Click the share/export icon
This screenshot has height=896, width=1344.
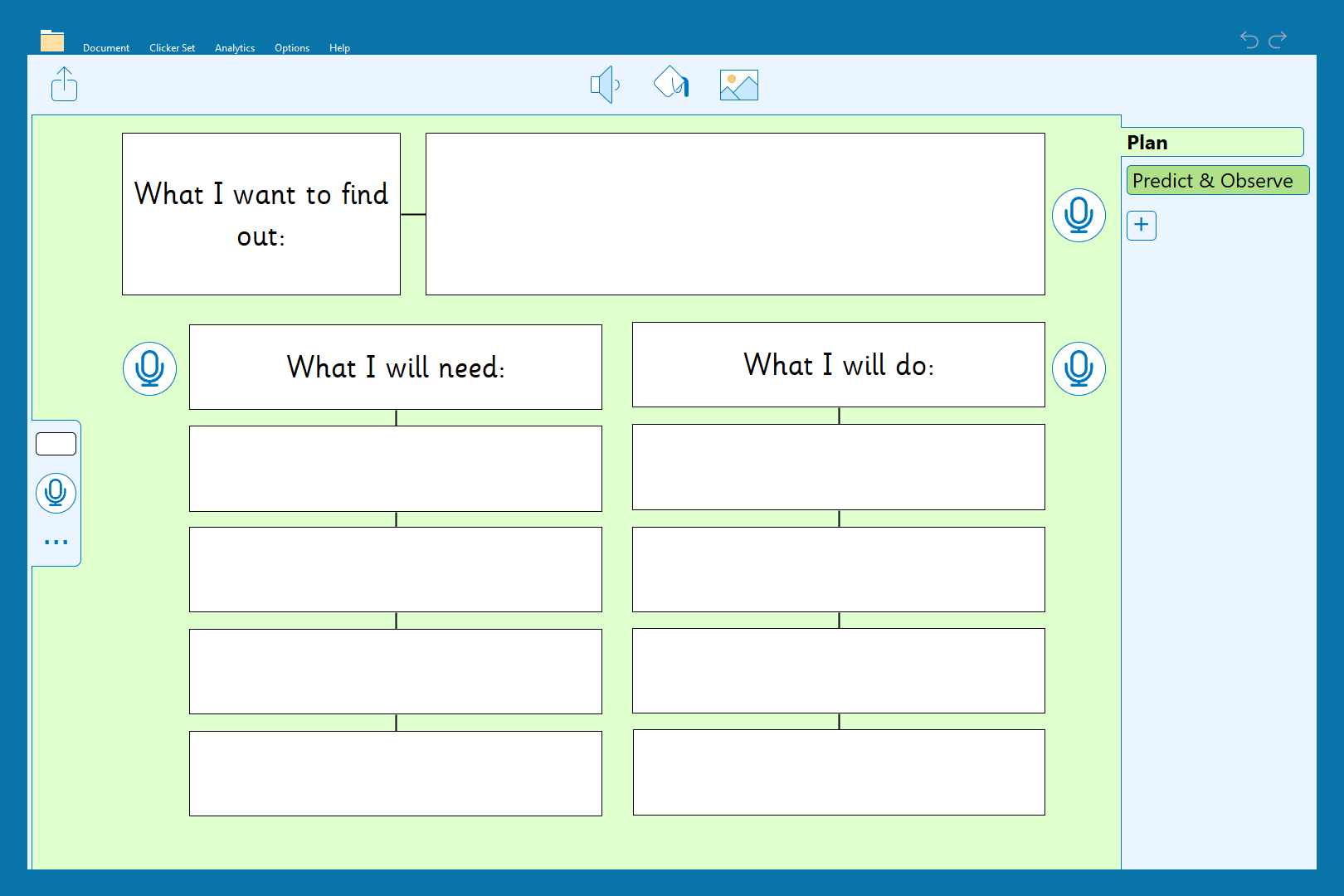(x=64, y=85)
